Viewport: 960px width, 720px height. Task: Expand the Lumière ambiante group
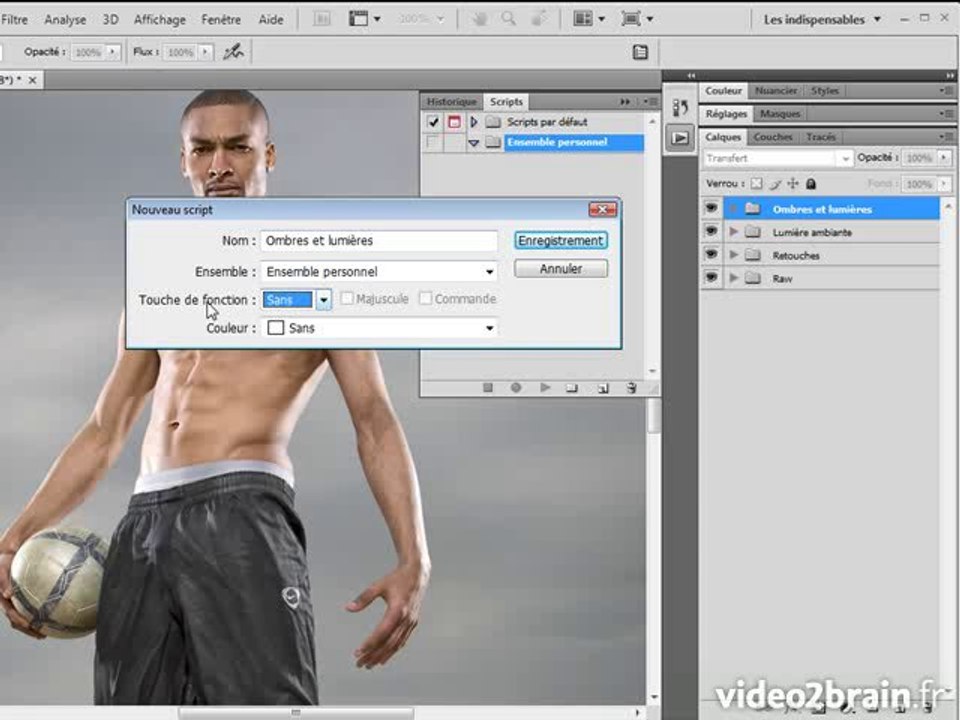733,231
